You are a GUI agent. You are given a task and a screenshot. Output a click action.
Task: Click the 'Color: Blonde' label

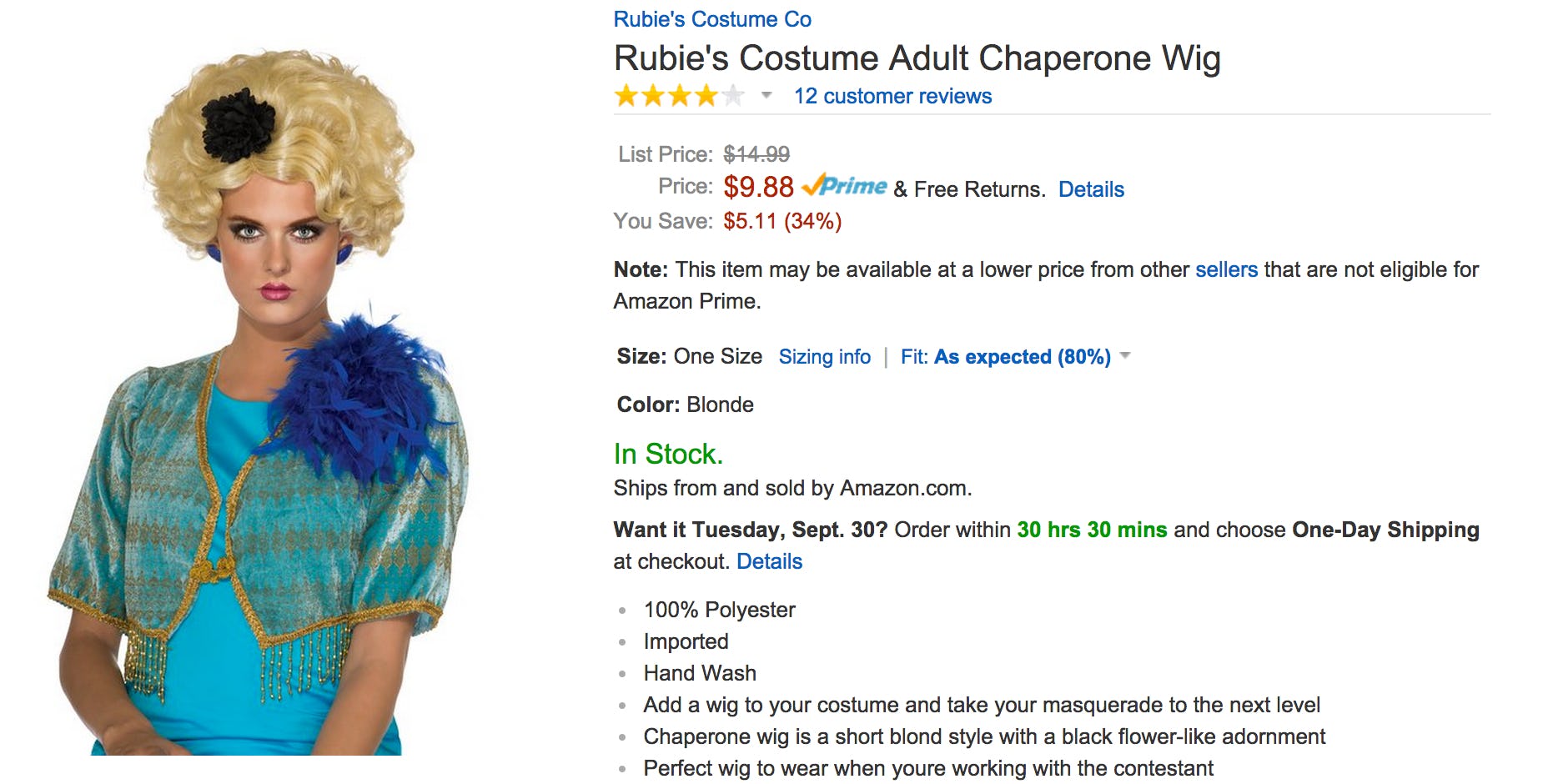tap(685, 405)
